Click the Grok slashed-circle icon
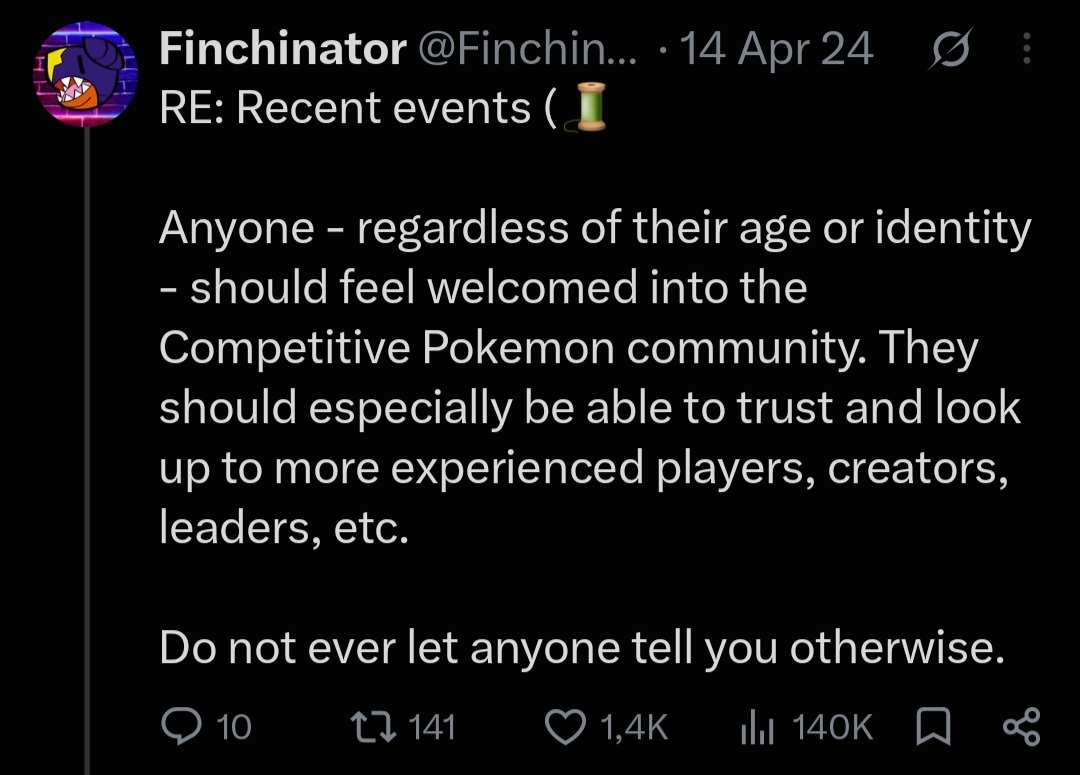This screenshot has height=775, width=1080. click(x=951, y=49)
